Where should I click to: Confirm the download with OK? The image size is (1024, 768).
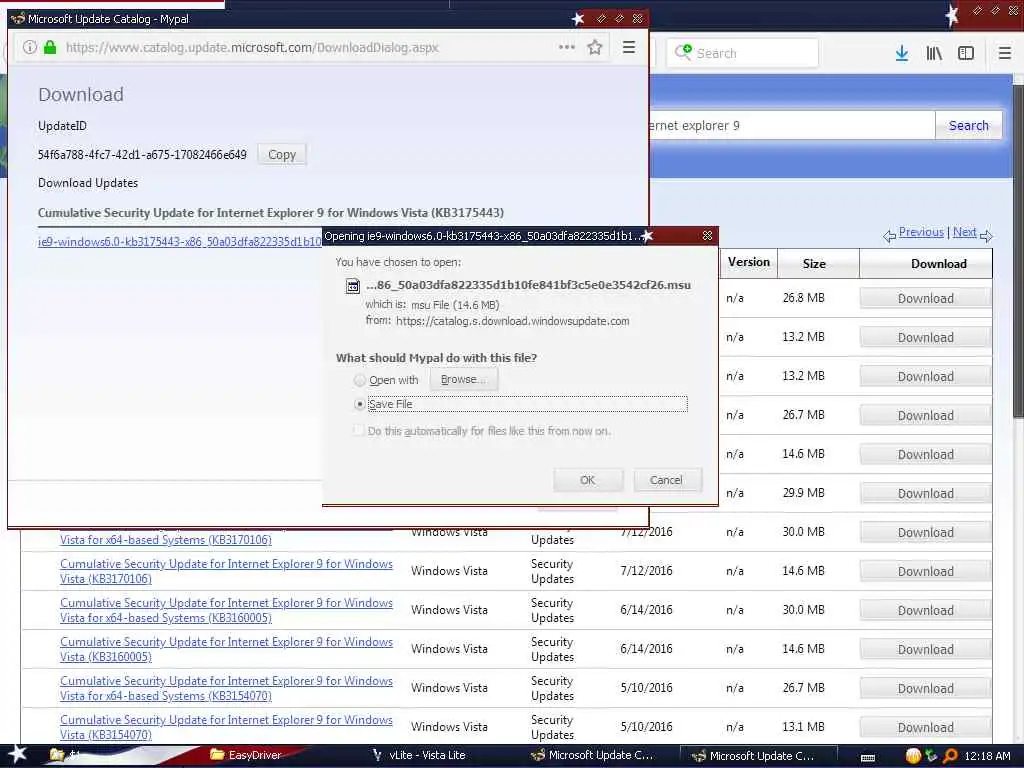(x=588, y=480)
